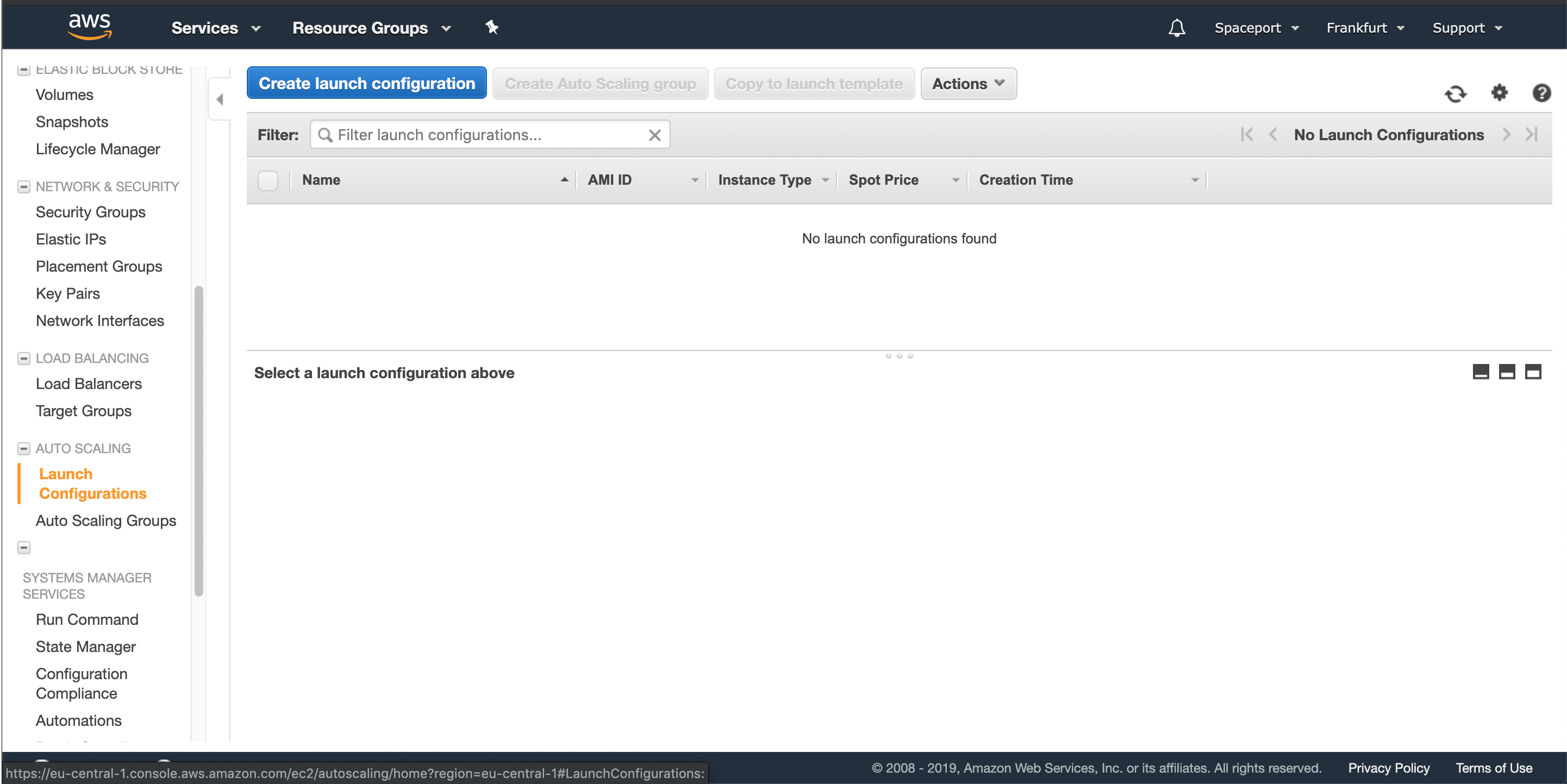Viewport: 1567px width, 784px height.
Task: Open the Frankfurt region dropdown
Action: [x=1364, y=28]
